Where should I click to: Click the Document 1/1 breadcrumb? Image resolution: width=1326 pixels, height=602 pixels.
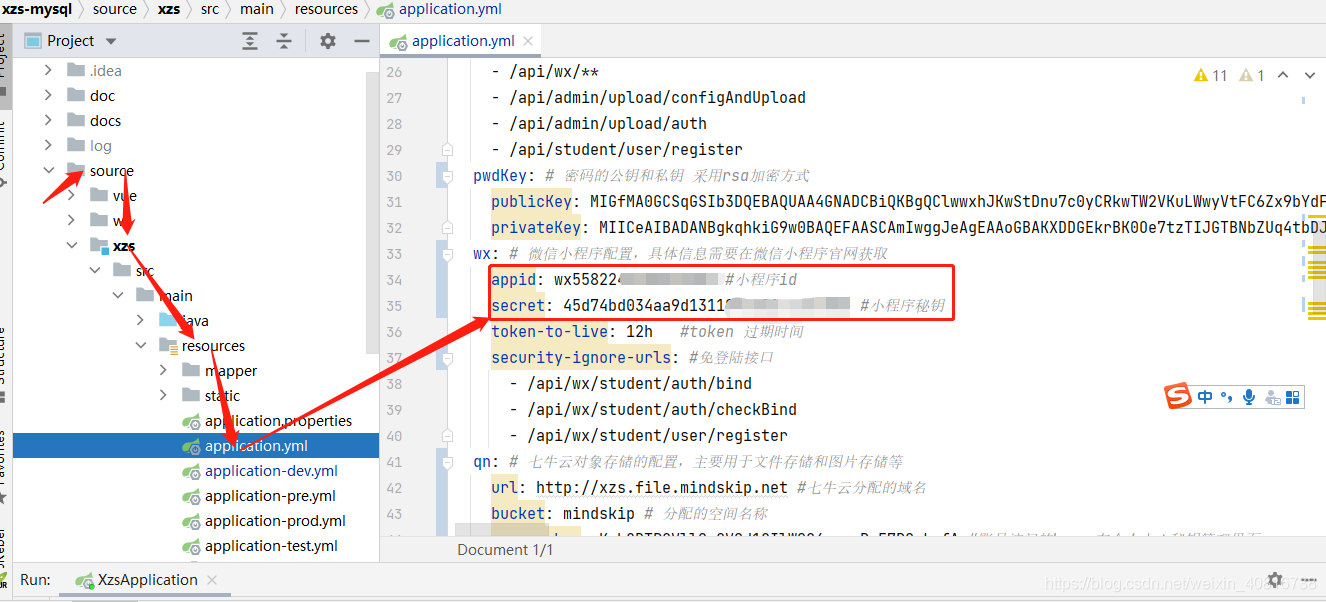coord(505,550)
